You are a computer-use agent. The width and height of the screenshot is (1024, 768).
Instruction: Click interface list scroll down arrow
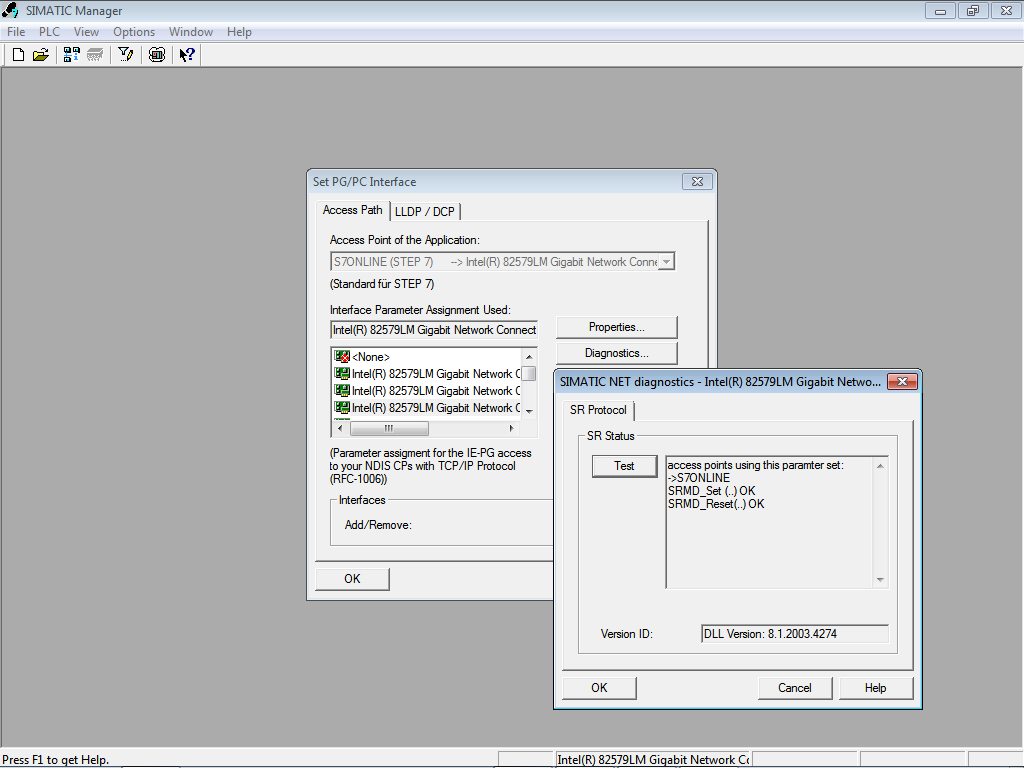[529, 411]
